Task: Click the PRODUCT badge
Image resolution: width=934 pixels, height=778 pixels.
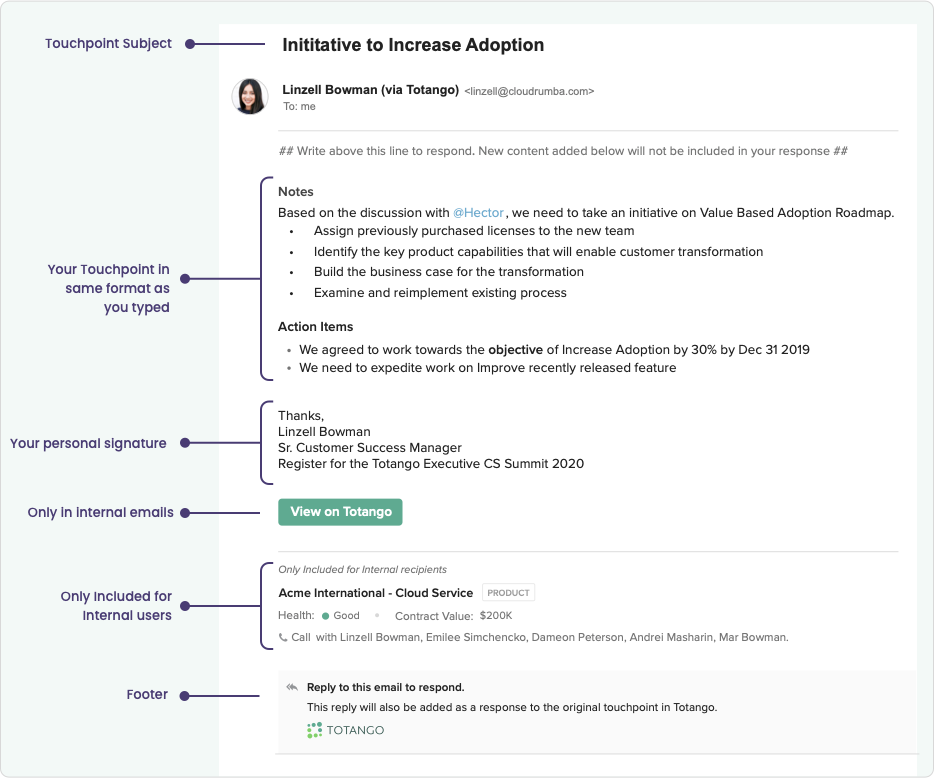Action: 508,593
